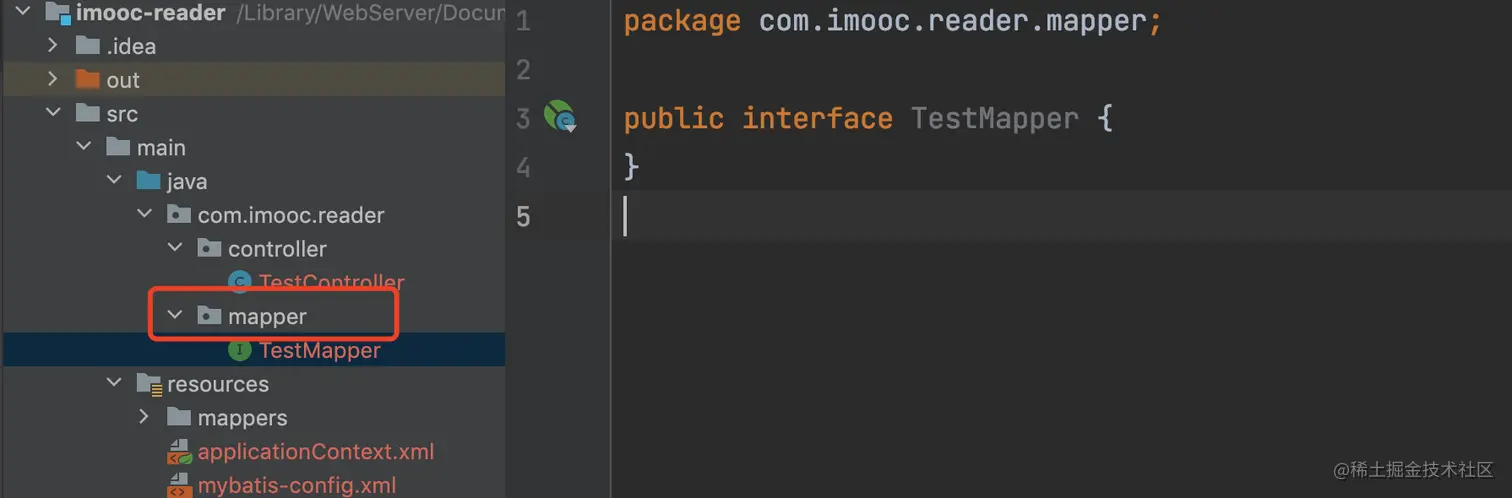Open TestController in the project tree

click(332, 282)
